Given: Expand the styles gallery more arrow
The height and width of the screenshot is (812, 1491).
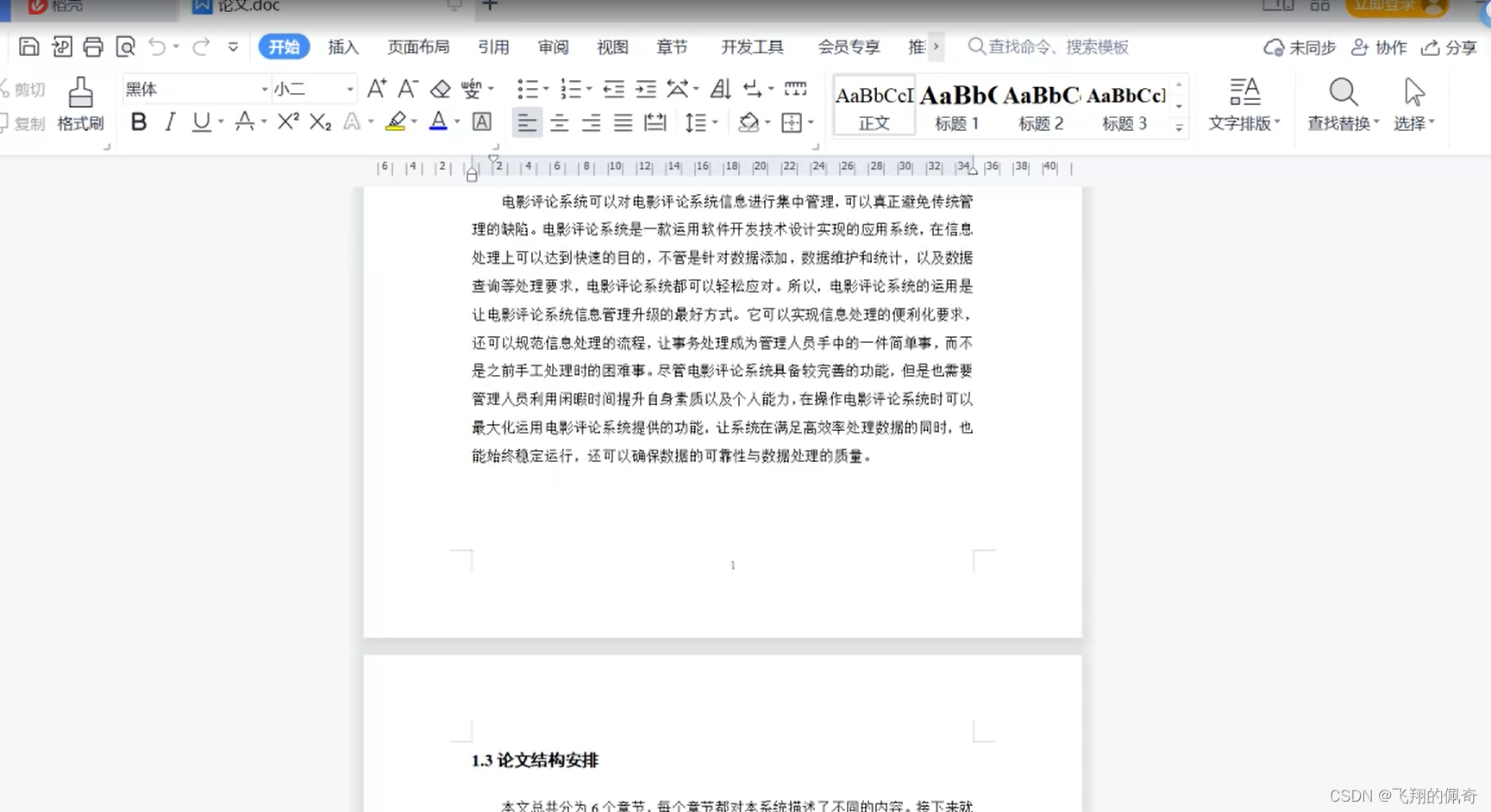Looking at the screenshot, I should pyautogui.click(x=1179, y=128).
